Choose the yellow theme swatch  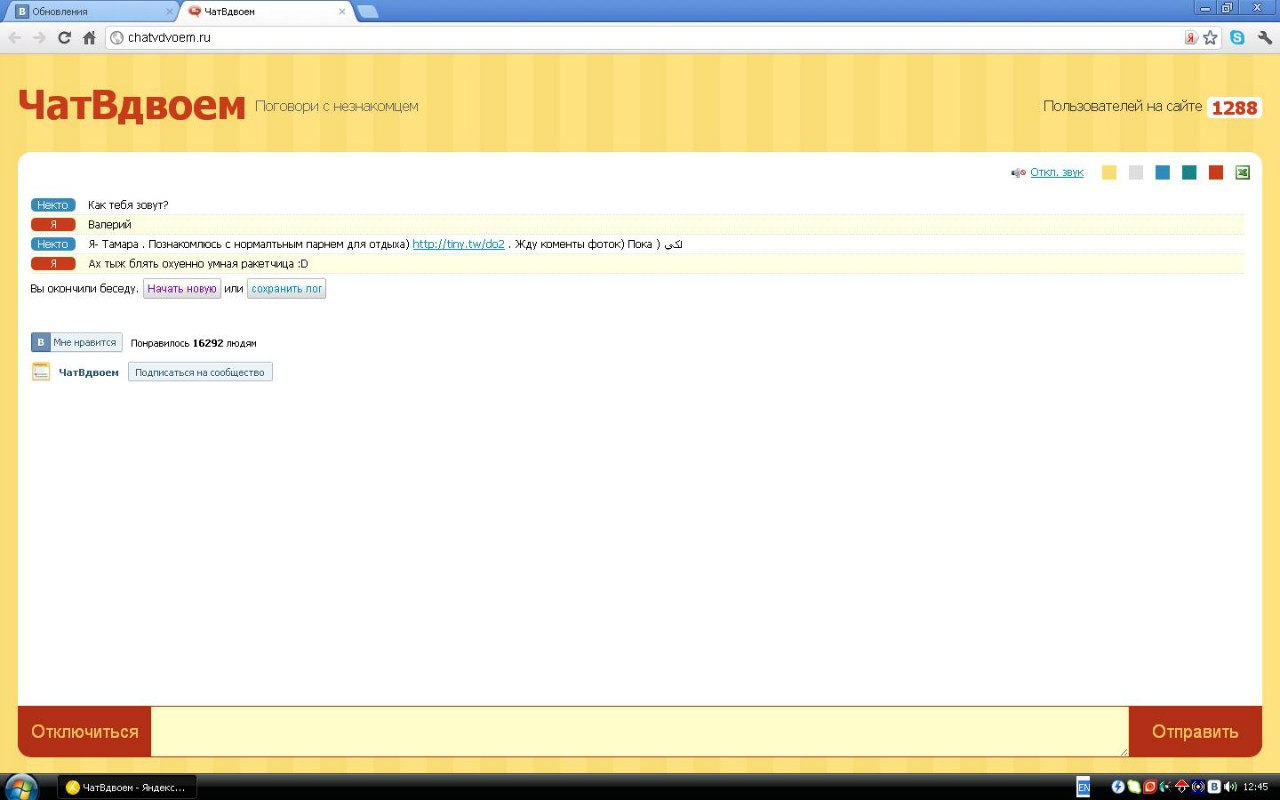pos(1109,172)
